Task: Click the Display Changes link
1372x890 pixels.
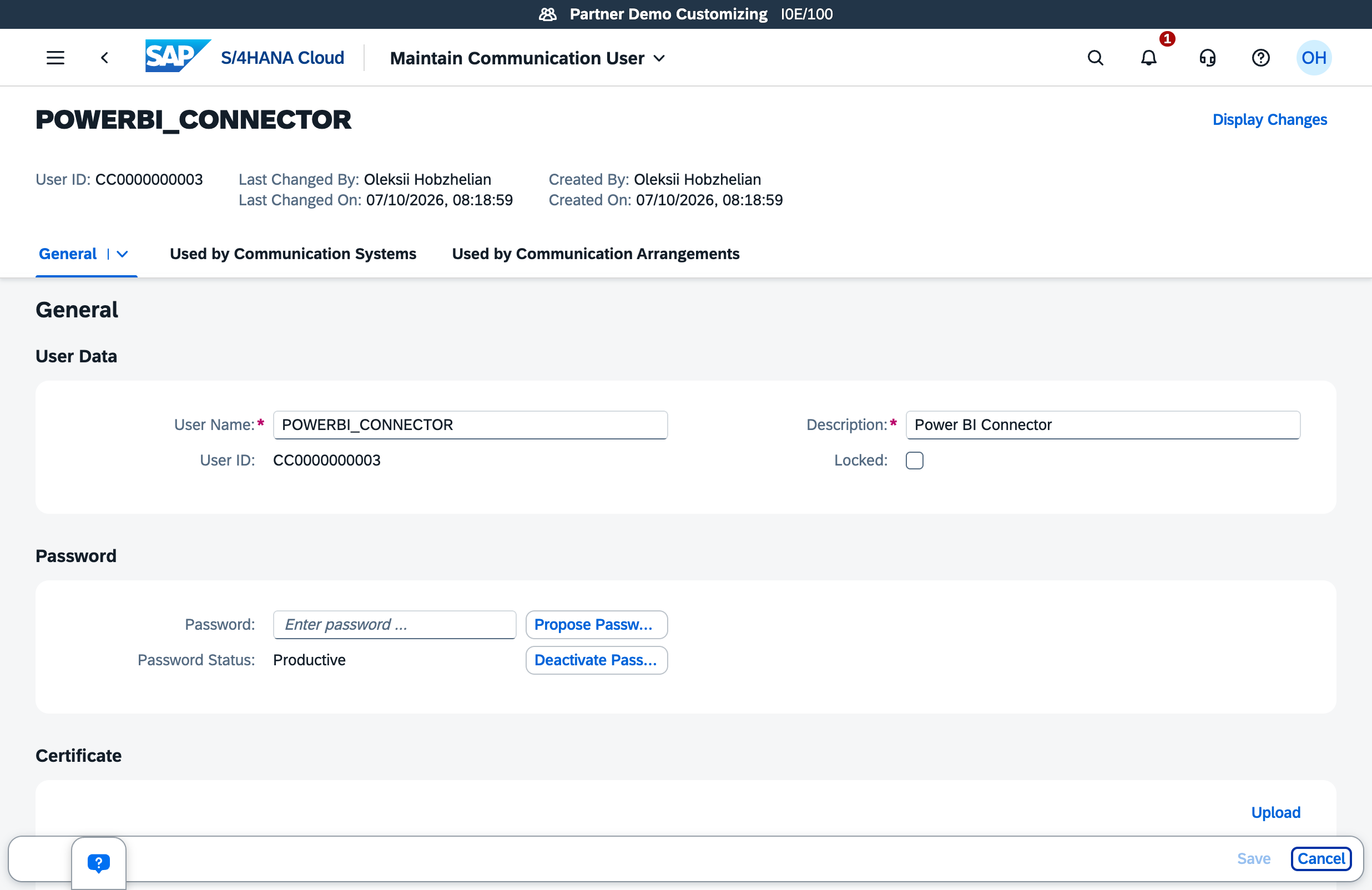Action: 1269,119
